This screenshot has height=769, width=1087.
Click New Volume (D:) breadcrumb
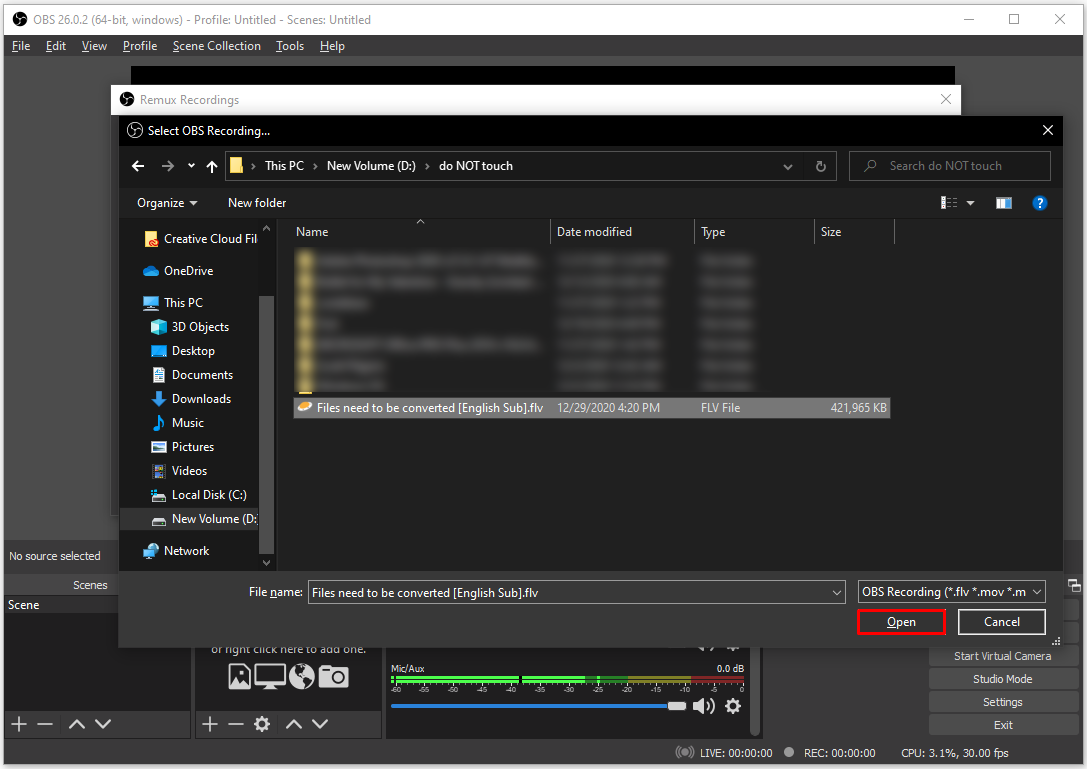pyautogui.click(x=371, y=166)
